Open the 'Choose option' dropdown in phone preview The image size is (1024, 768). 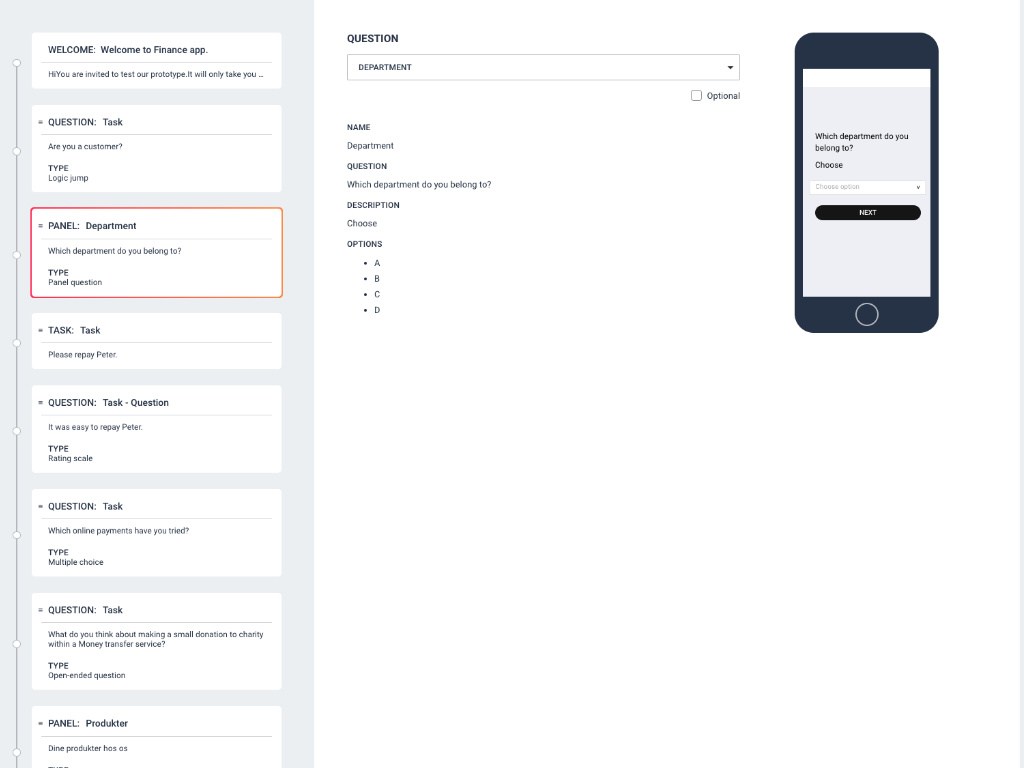[x=867, y=187]
